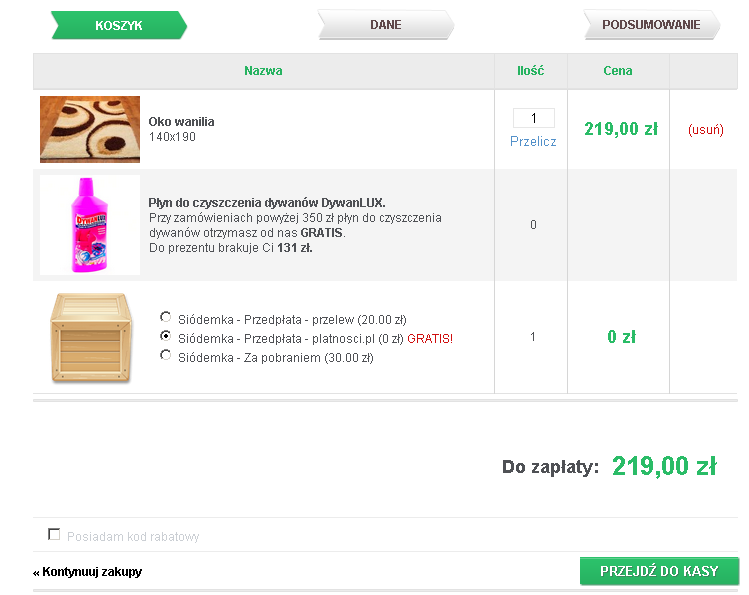Click the DywanLUX cleaning liquid bottle image
Image resolution: width=749 pixels, height=595 pixels.
pyautogui.click(x=90, y=225)
